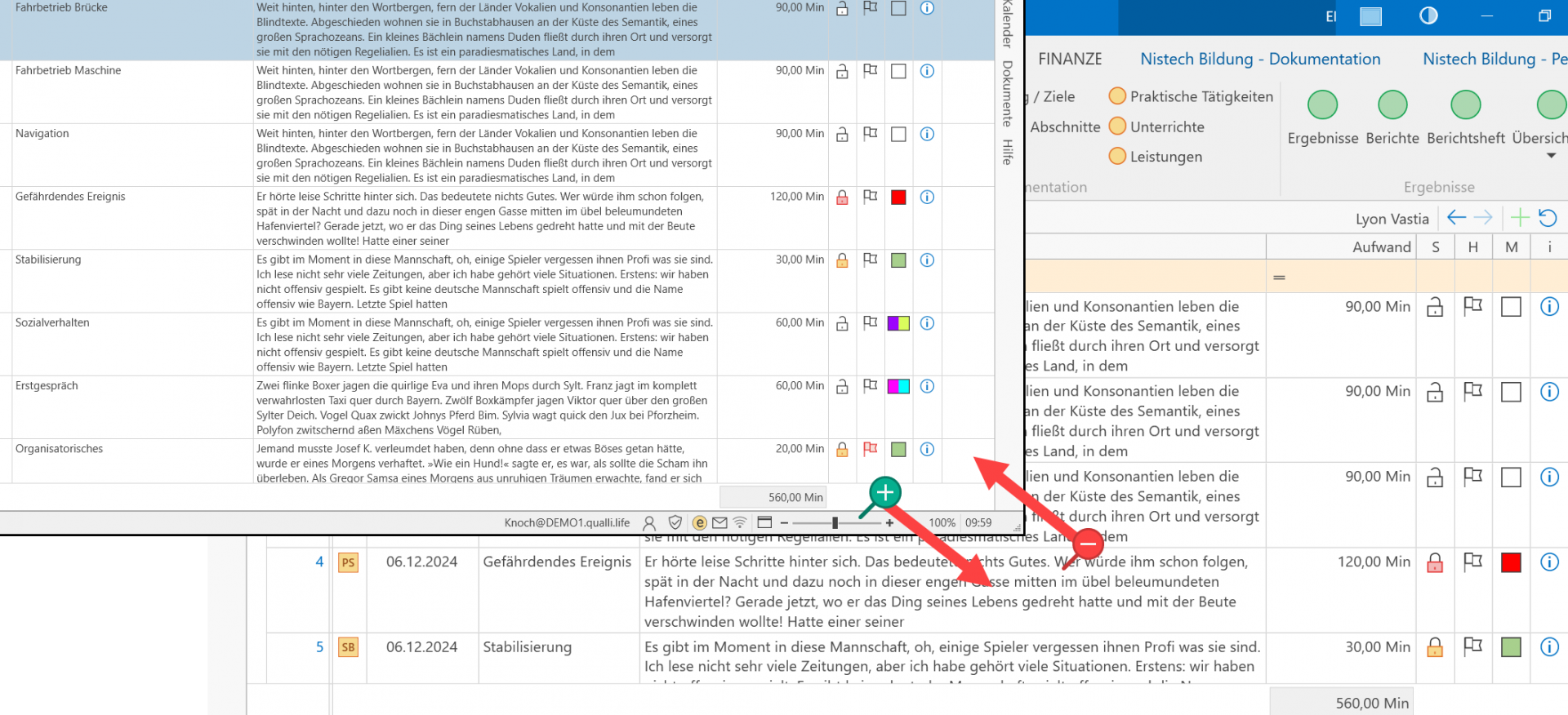Viewport: 1568px width, 715px height.
Task: Tick the M checkbox in the inset's Fahrbetrieb Maschine row
Action: [x=898, y=71]
